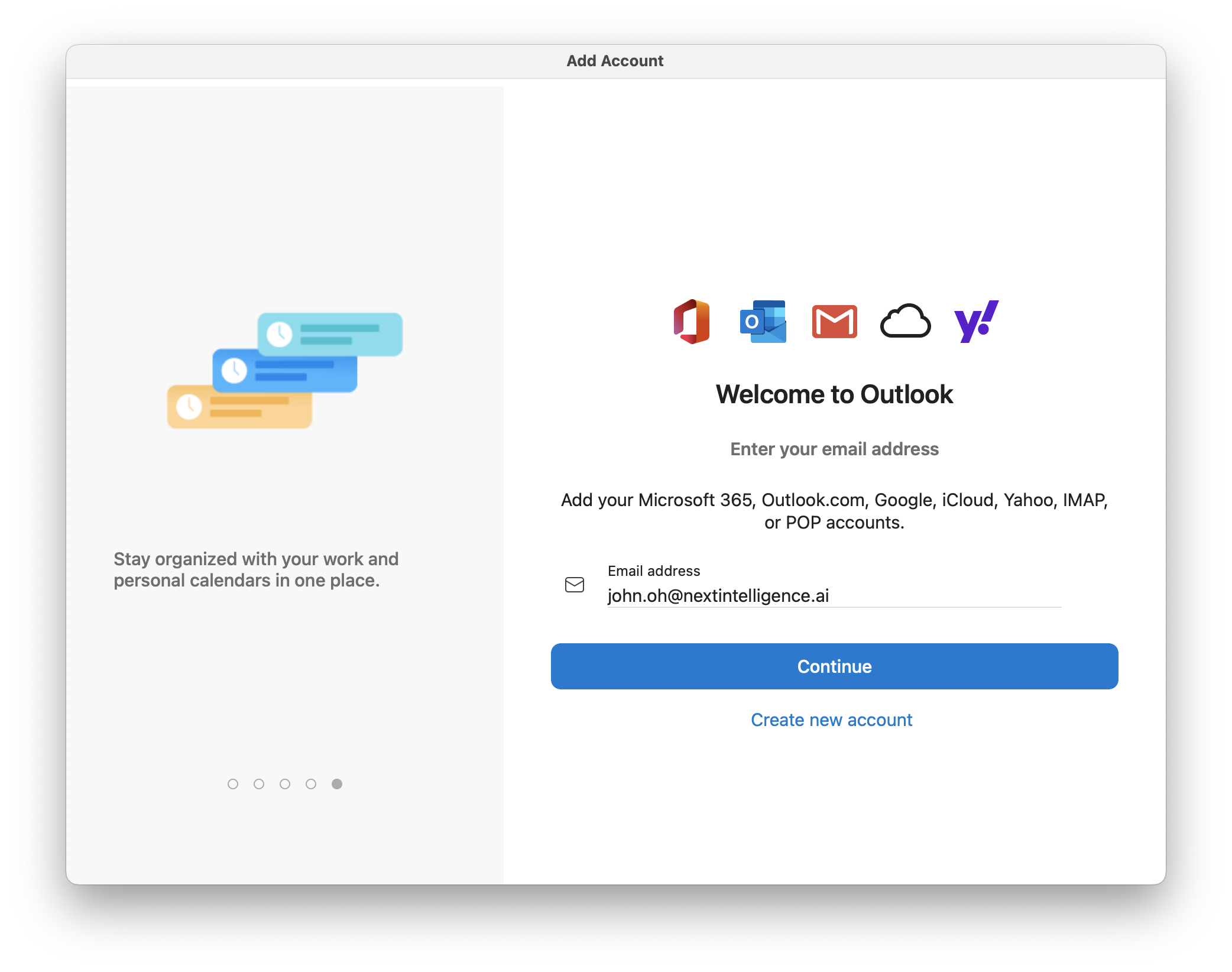Viewport: 1232px width, 972px height.
Task: Click the calendar cards illustration
Action: pos(285,371)
